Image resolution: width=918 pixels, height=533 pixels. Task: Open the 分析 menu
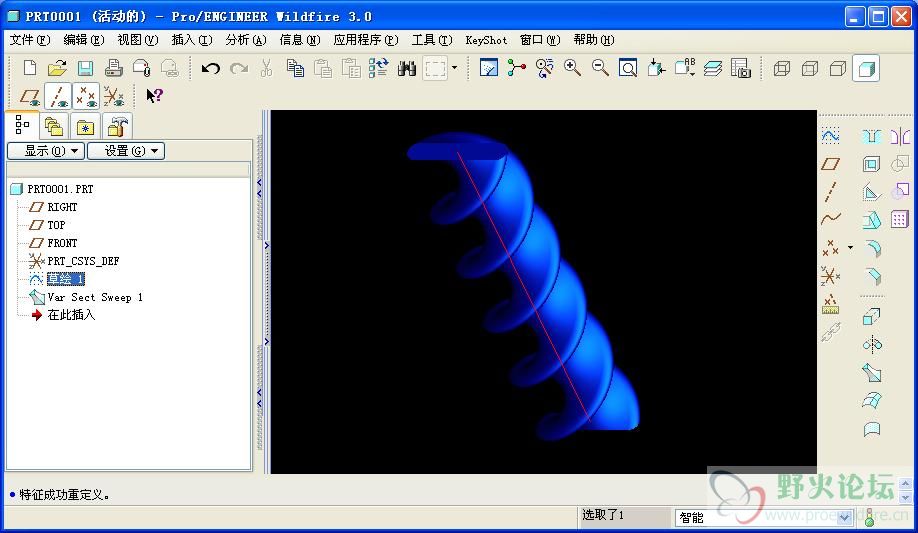tap(245, 40)
